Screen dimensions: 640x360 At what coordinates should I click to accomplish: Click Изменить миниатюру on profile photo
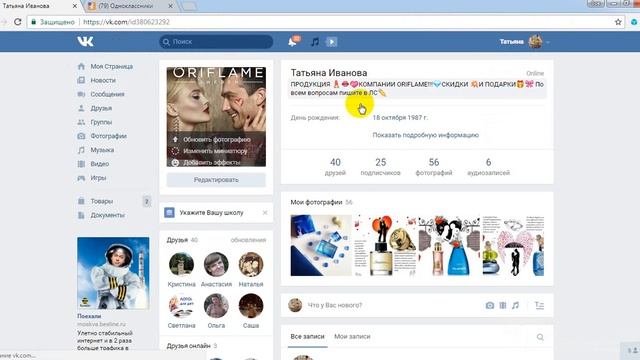pos(215,151)
